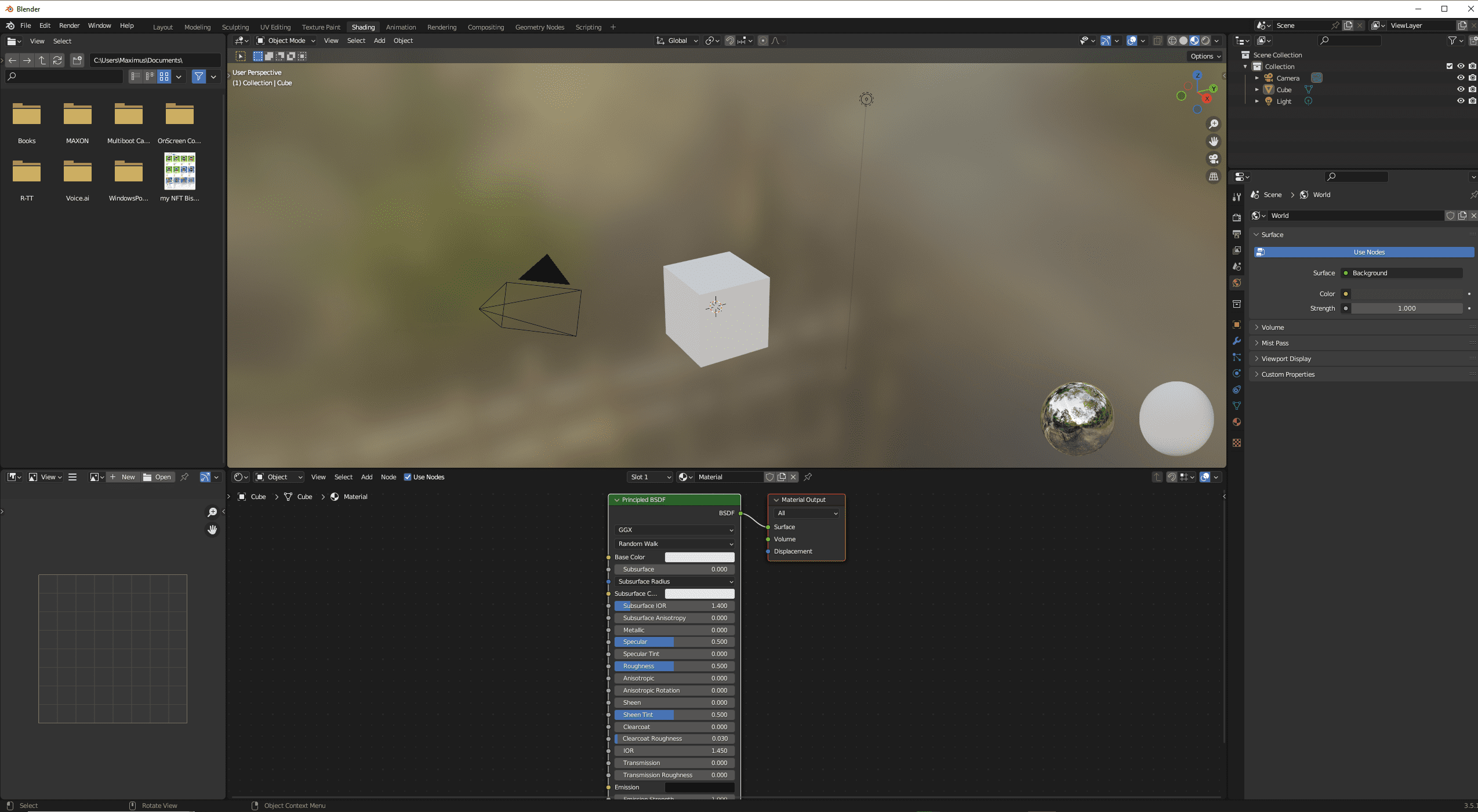
Task: Open the Object Mode dropdown
Action: coord(286,41)
